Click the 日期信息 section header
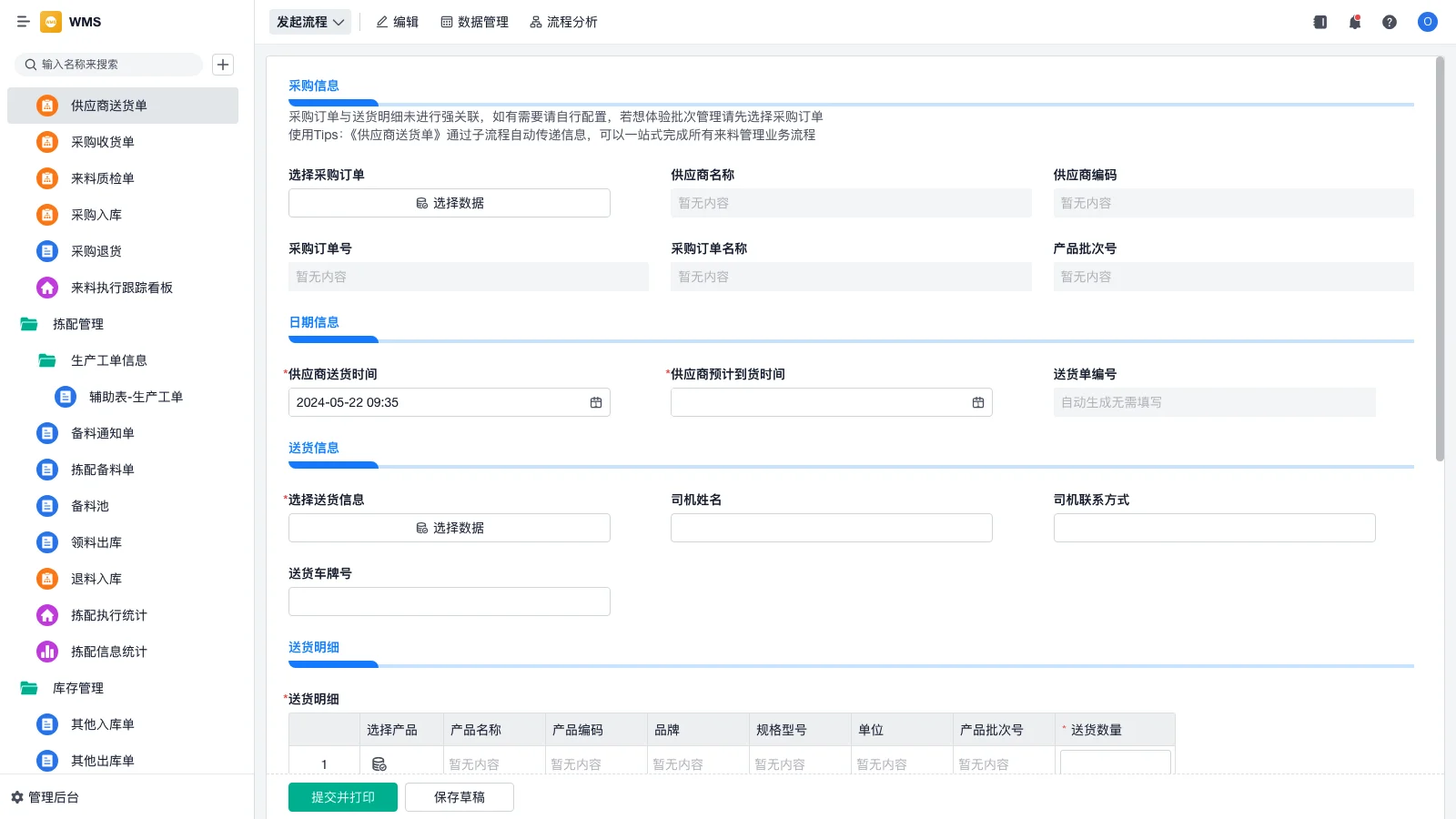 pyautogui.click(x=314, y=322)
